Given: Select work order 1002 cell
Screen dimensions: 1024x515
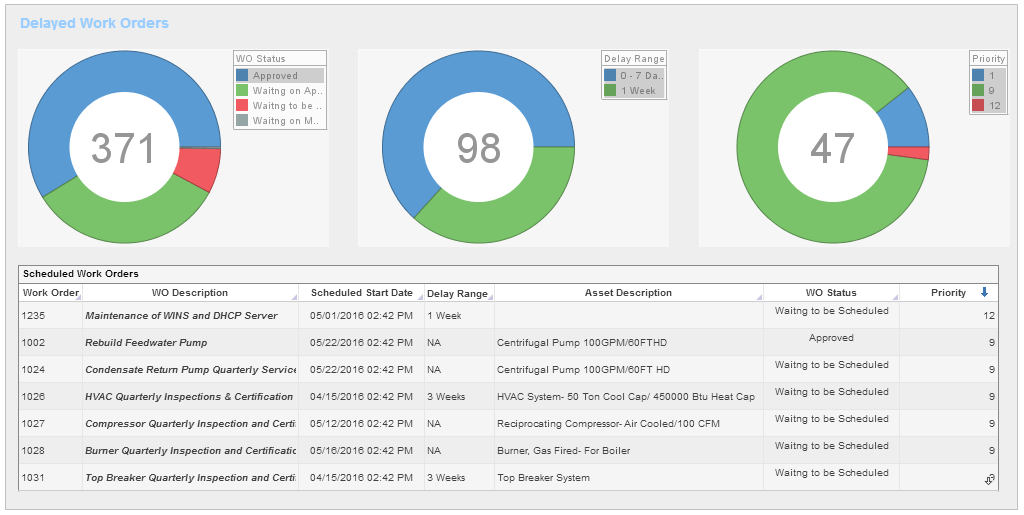Looking at the screenshot, I should click(51, 342).
